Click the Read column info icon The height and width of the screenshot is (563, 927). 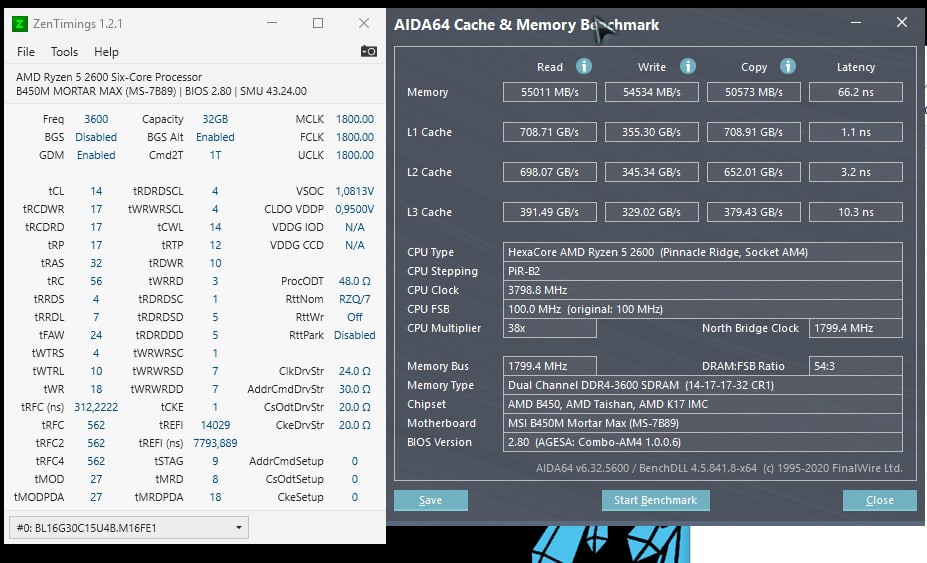click(584, 66)
